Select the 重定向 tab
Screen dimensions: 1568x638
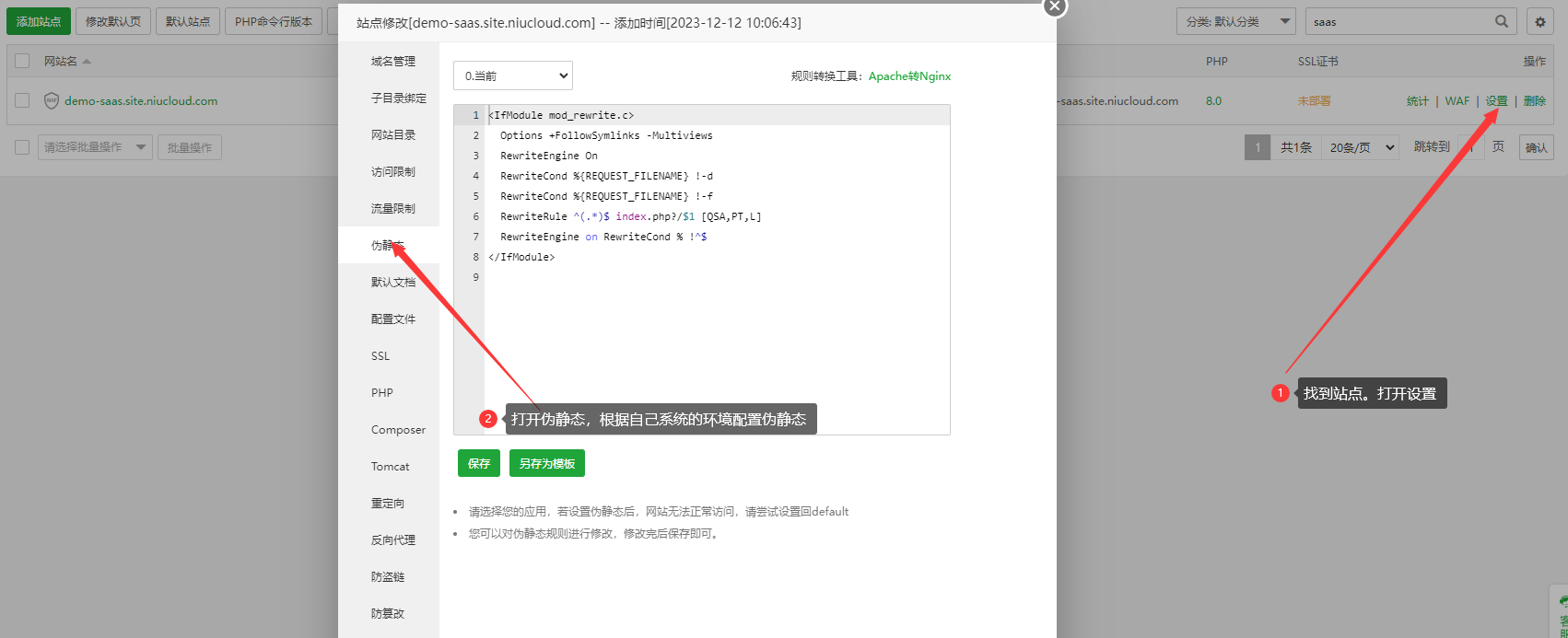point(388,503)
